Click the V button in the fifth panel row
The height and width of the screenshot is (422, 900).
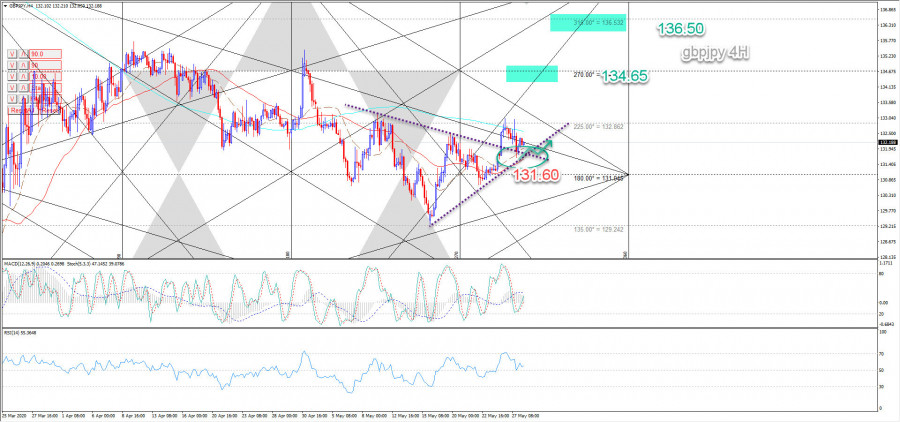pyautogui.click(x=12, y=98)
